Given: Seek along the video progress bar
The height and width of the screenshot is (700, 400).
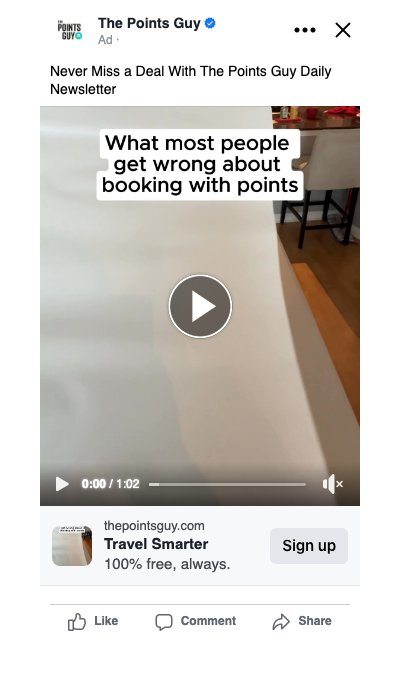Looking at the screenshot, I should coord(227,484).
